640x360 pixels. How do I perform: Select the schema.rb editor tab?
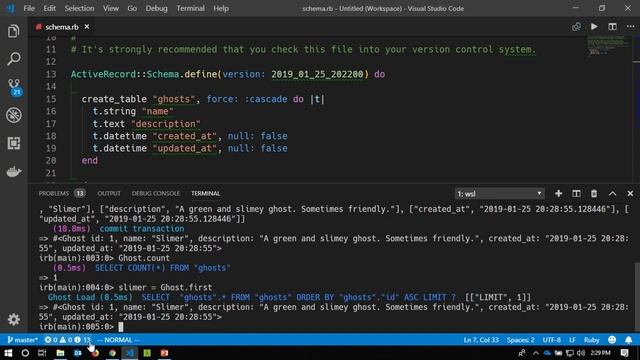tap(62, 27)
